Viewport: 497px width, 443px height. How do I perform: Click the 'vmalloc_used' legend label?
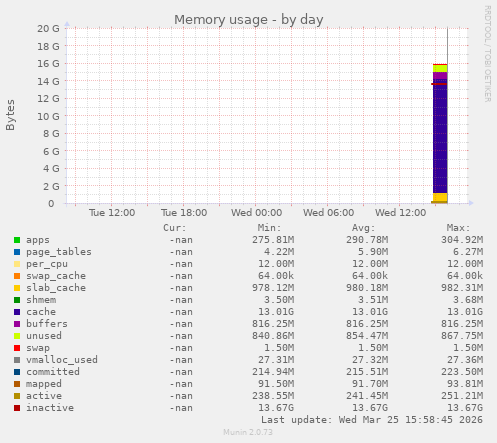tap(62, 360)
